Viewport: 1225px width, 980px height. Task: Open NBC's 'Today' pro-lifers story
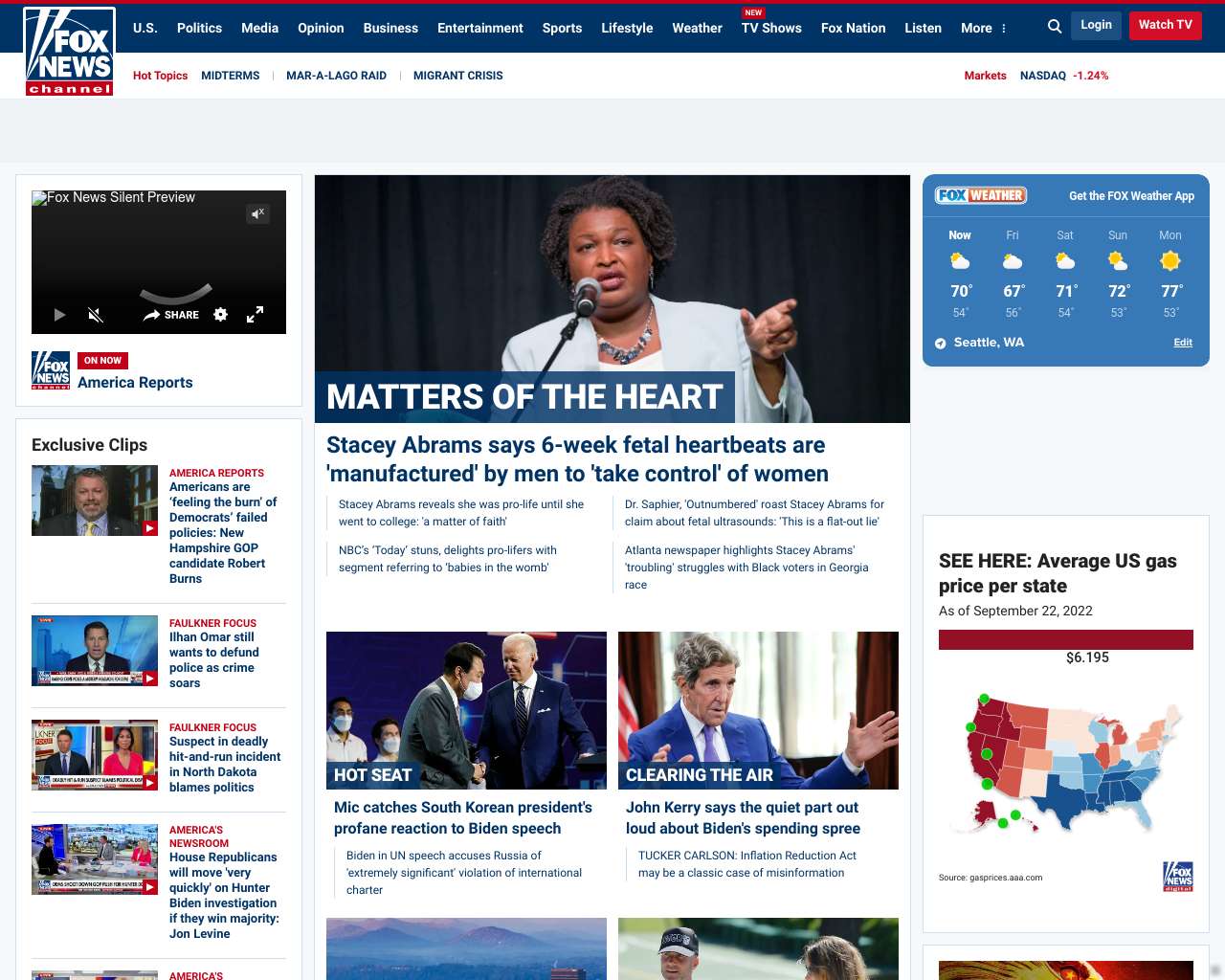click(448, 559)
